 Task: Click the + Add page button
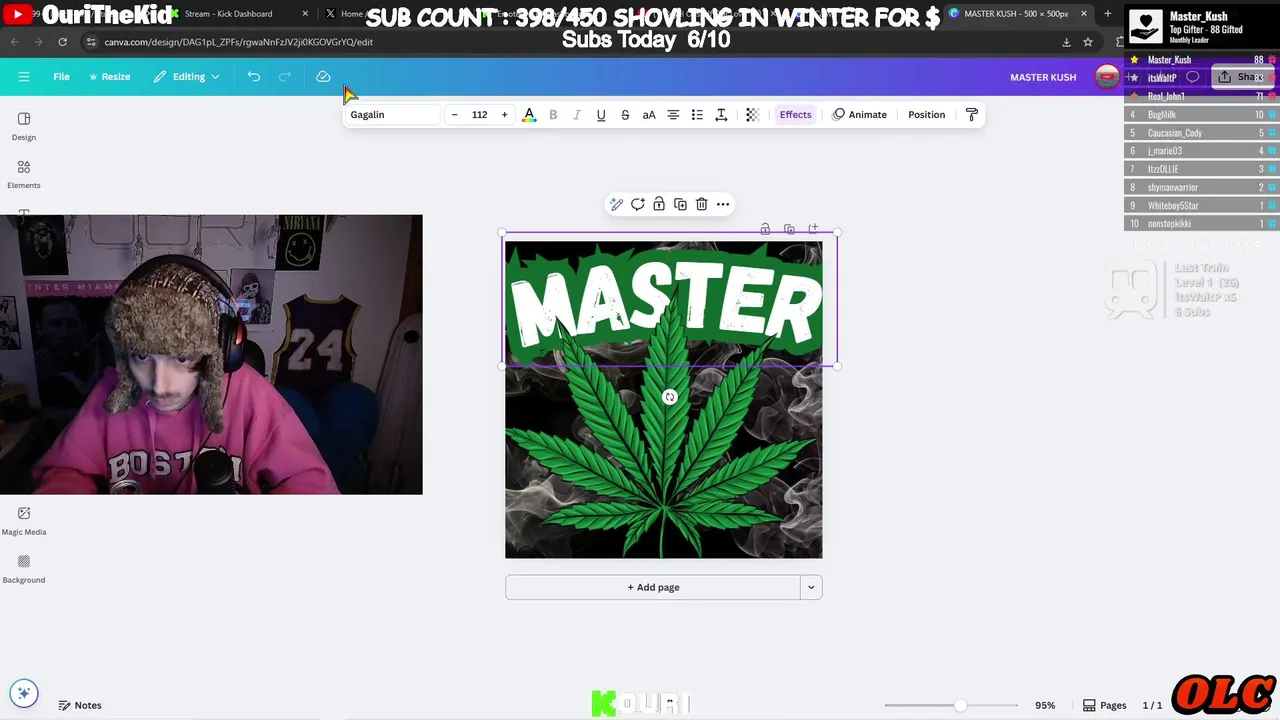[653, 588]
